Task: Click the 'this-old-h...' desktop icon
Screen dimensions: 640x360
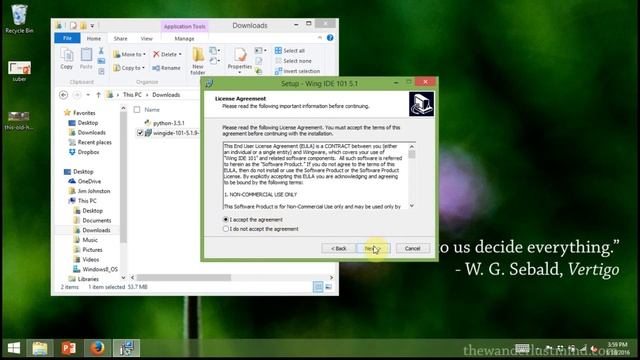Action: [x=19, y=121]
